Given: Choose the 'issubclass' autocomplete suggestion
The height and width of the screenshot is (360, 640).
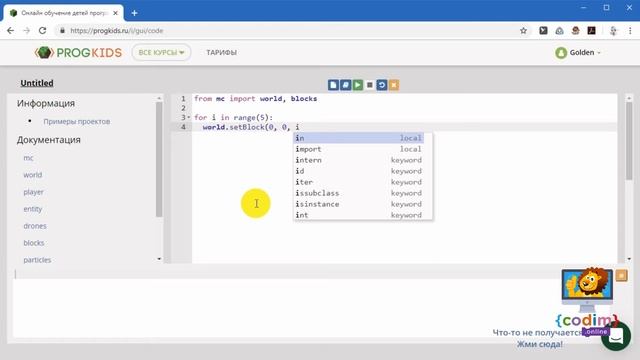Looking at the screenshot, I should (359, 193).
